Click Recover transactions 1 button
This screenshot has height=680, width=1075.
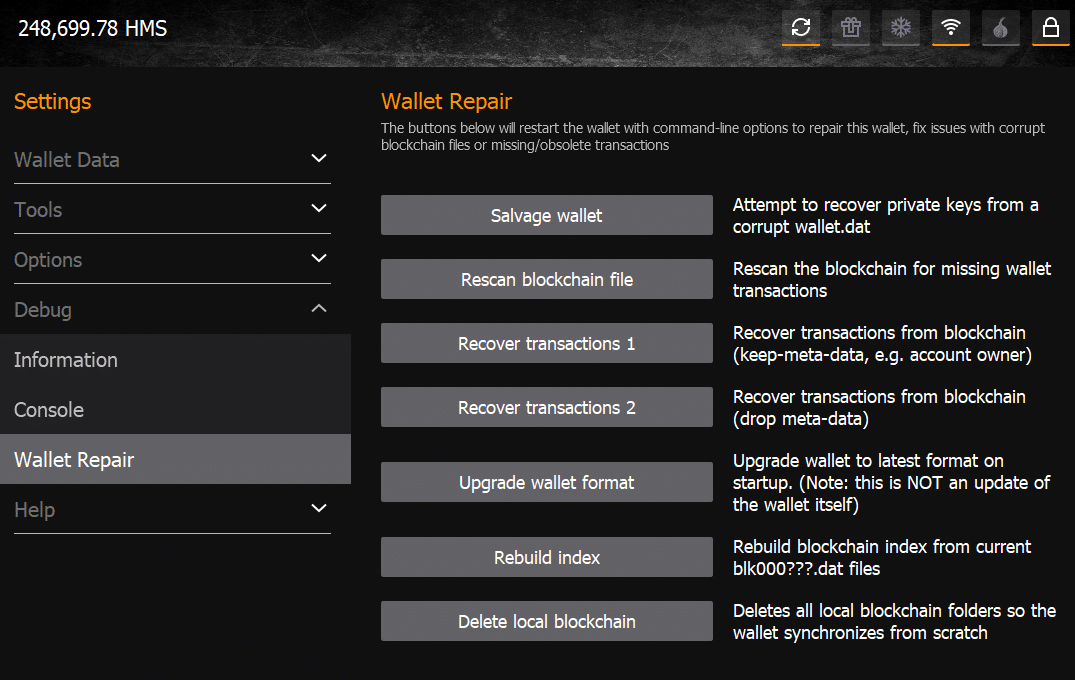[546, 343]
